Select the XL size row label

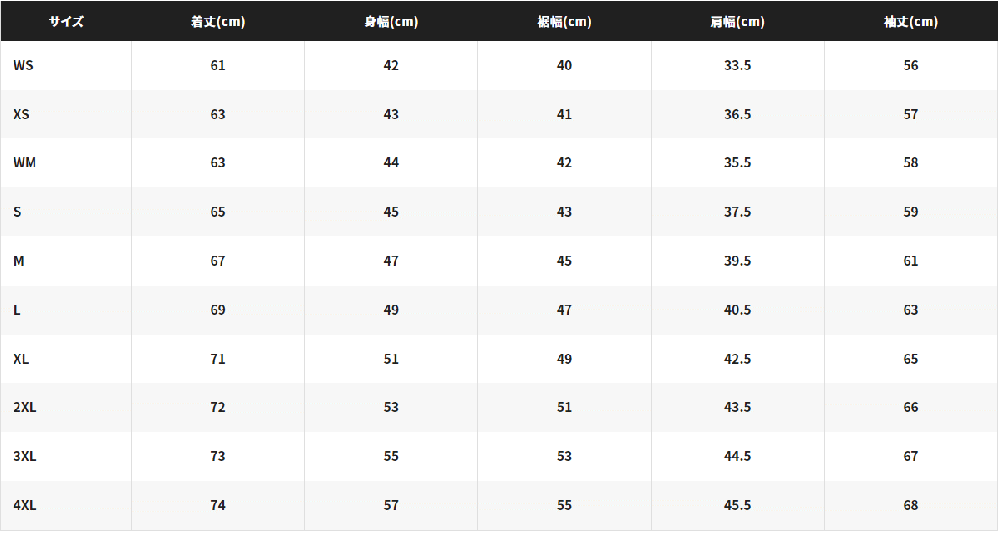pos(21,359)
